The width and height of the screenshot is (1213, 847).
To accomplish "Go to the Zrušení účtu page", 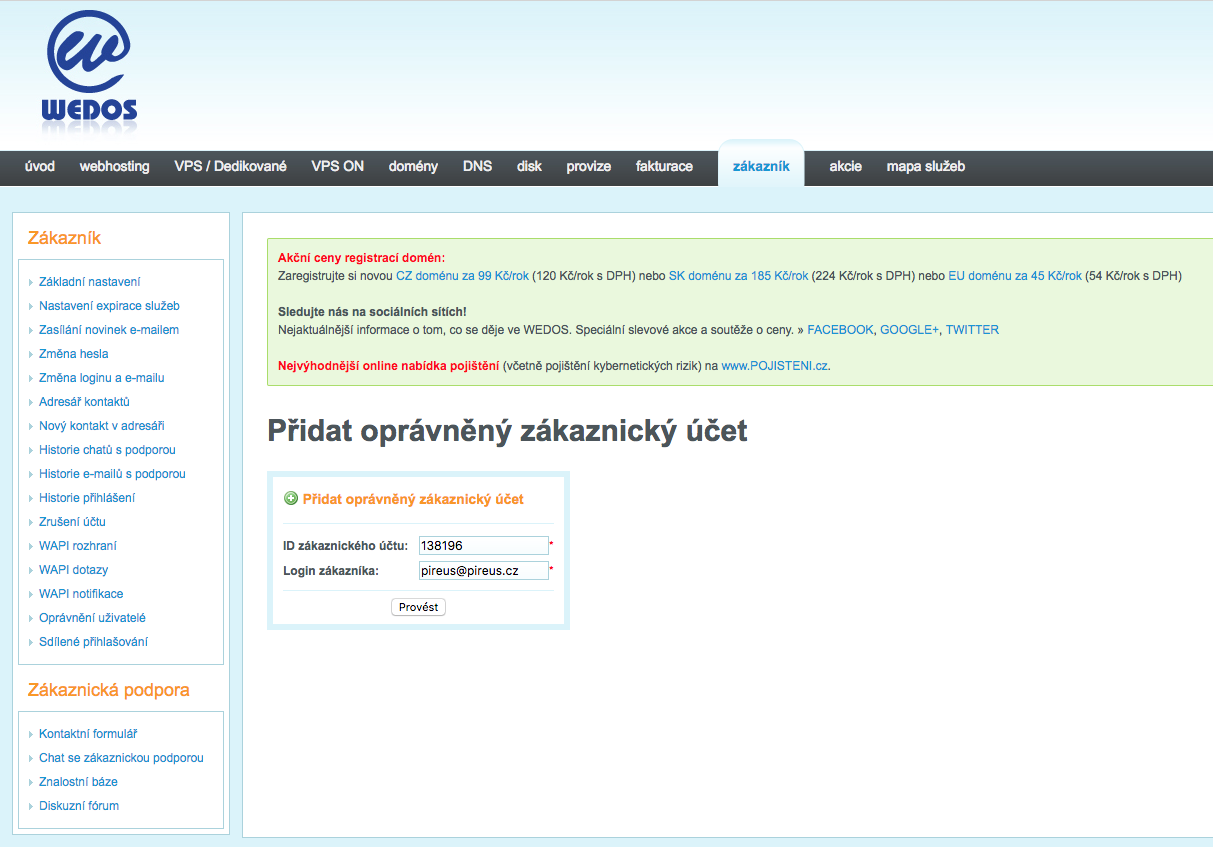I will [72, 522].
